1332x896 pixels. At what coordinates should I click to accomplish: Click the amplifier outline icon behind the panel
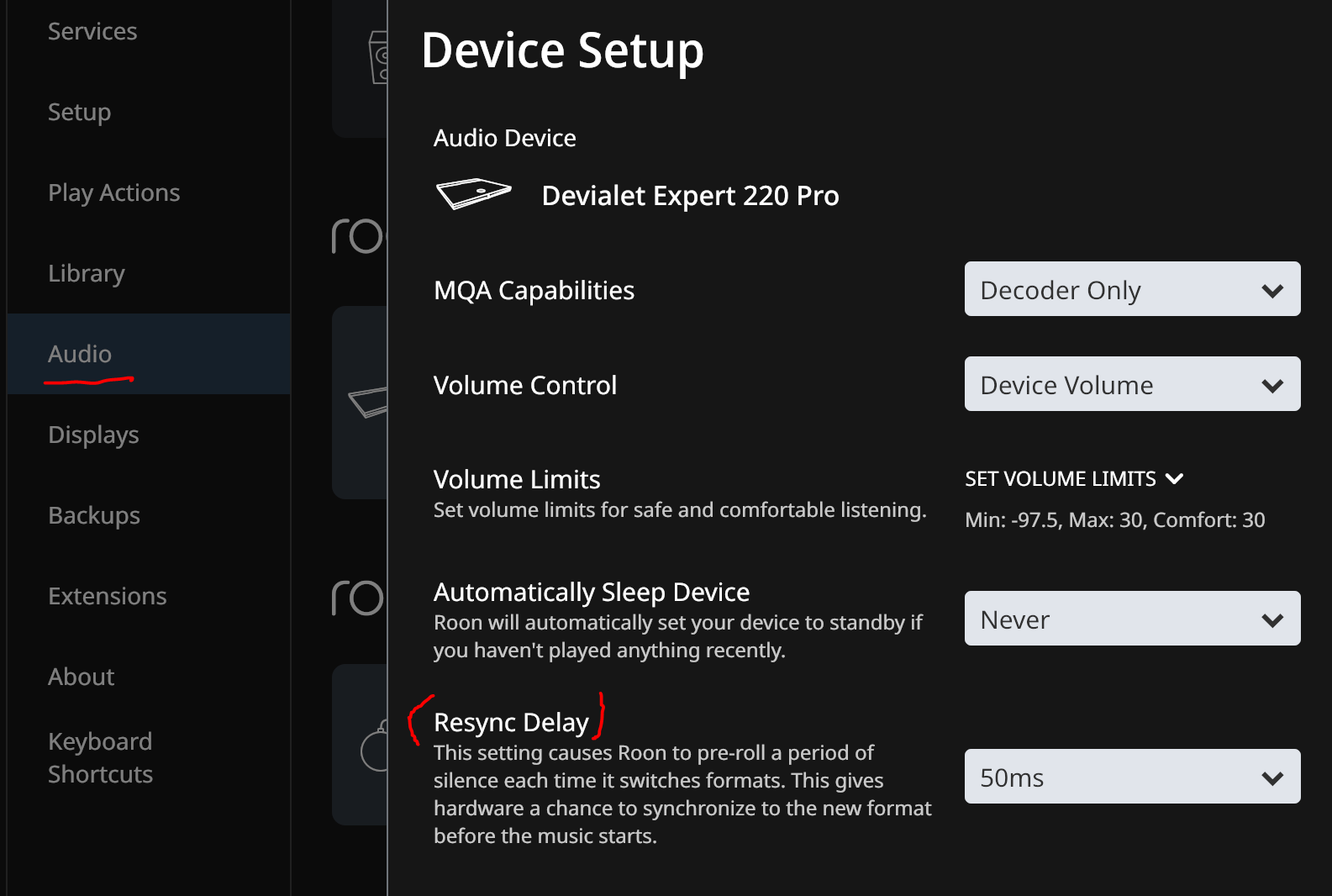pyautogui.click(x=369, y=402)
